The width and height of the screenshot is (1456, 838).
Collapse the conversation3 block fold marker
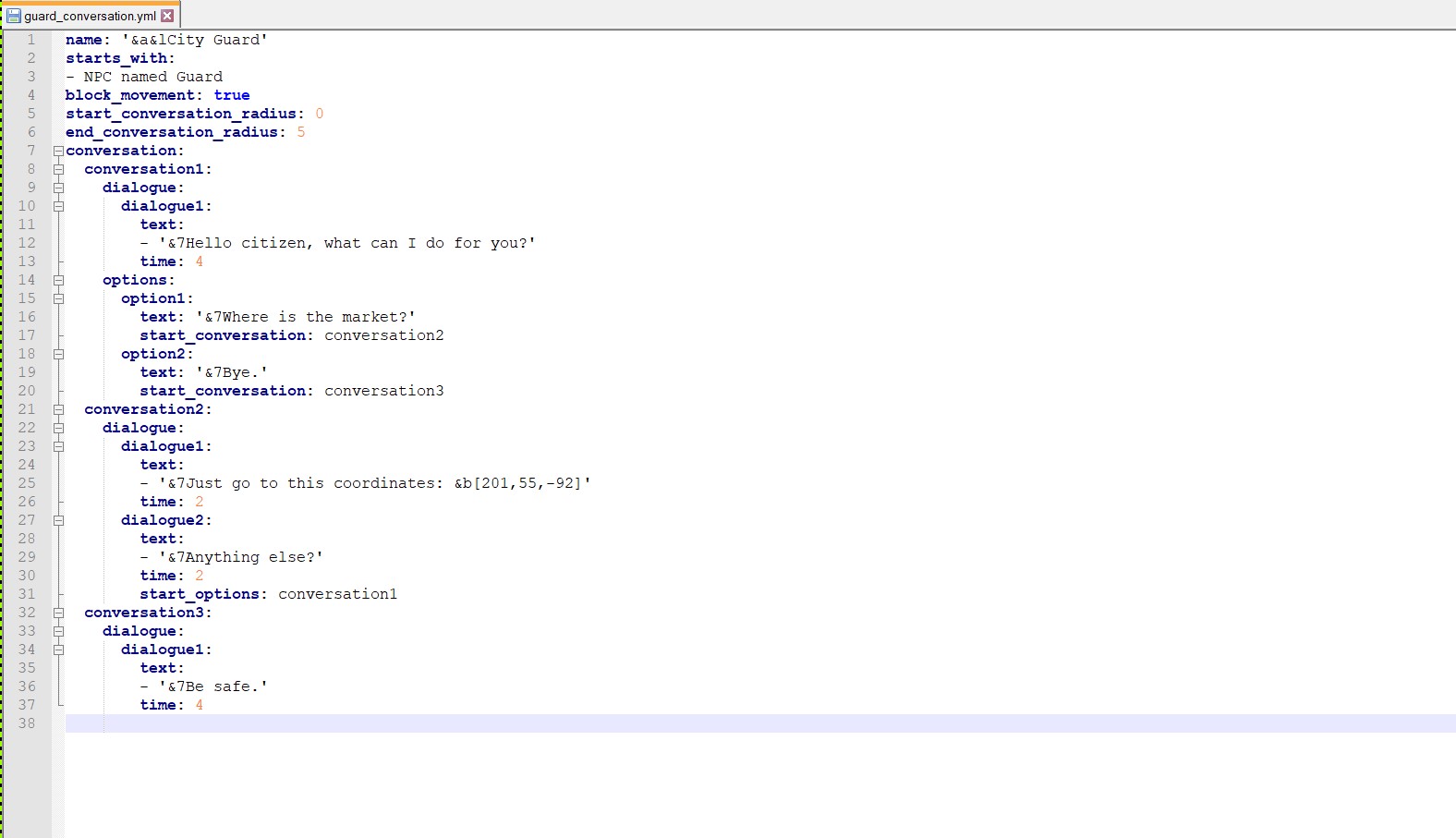tap(58, 613)
